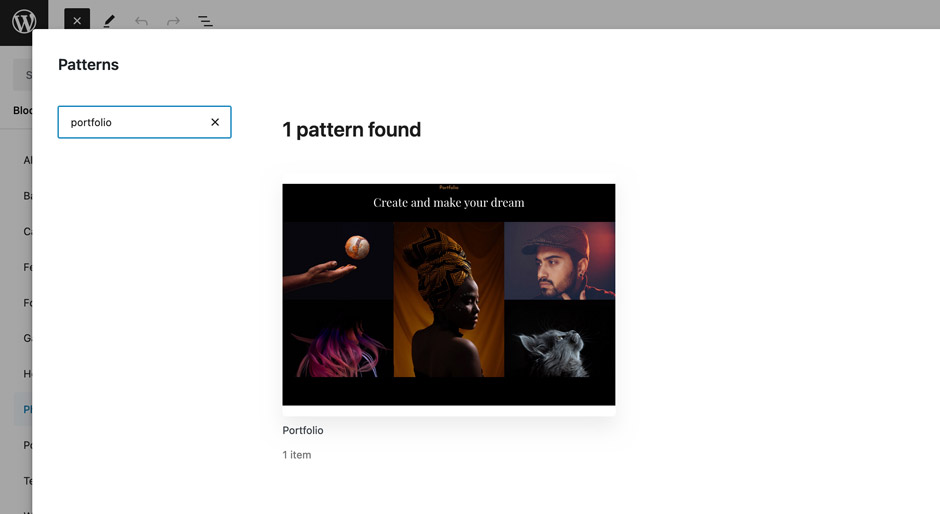This screenshot has height=514, width=940.
Task: Click inside the patterns search field
Action: click(x=135, y=122)
